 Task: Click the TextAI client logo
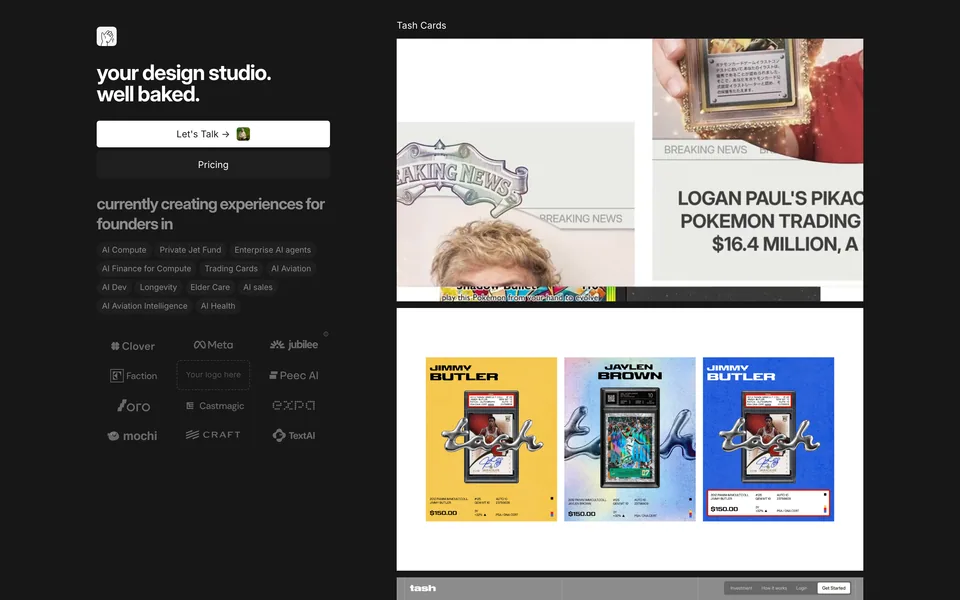click(x=294, y=435)
